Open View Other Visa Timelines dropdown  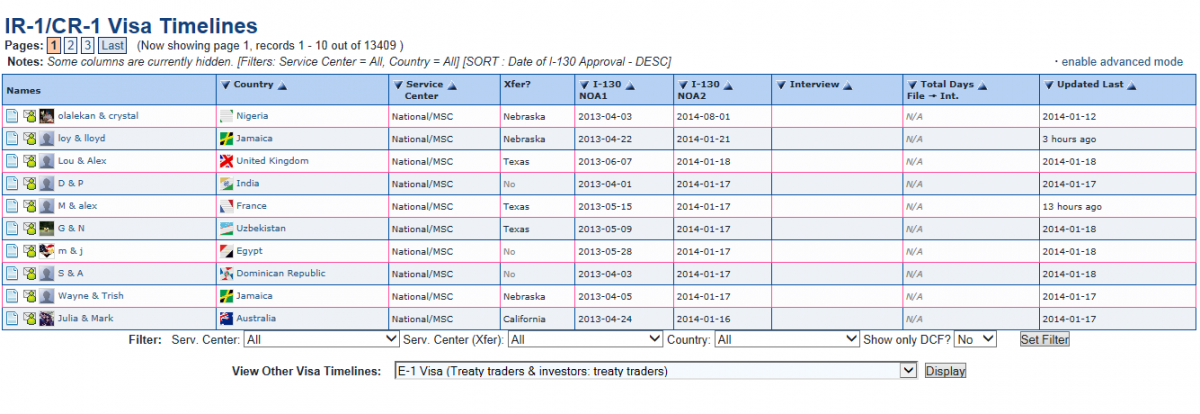point(656,371)
